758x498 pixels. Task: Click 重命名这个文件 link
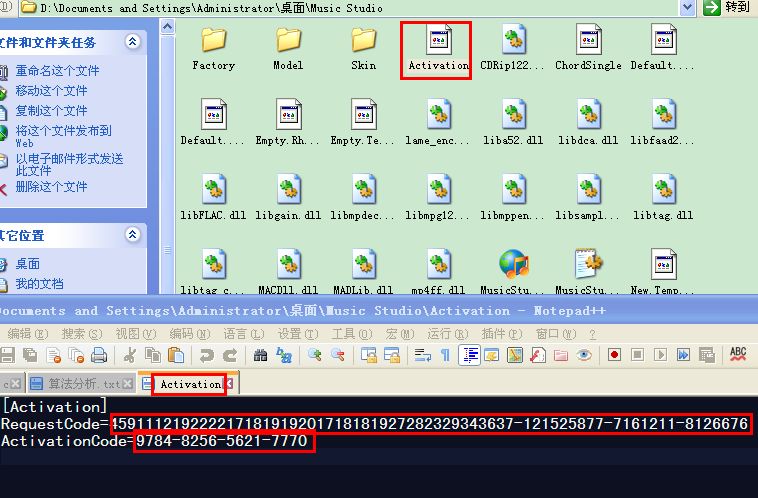[x=57, y=71]
